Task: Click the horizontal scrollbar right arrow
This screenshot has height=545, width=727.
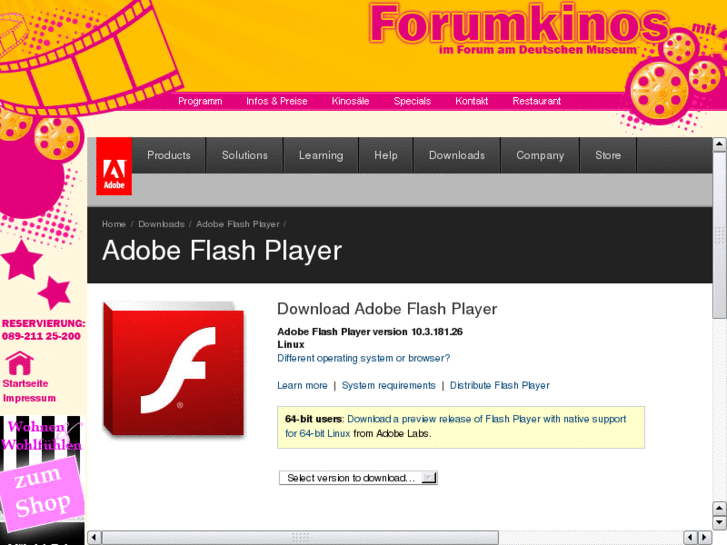Action: [x=705, y=537]
